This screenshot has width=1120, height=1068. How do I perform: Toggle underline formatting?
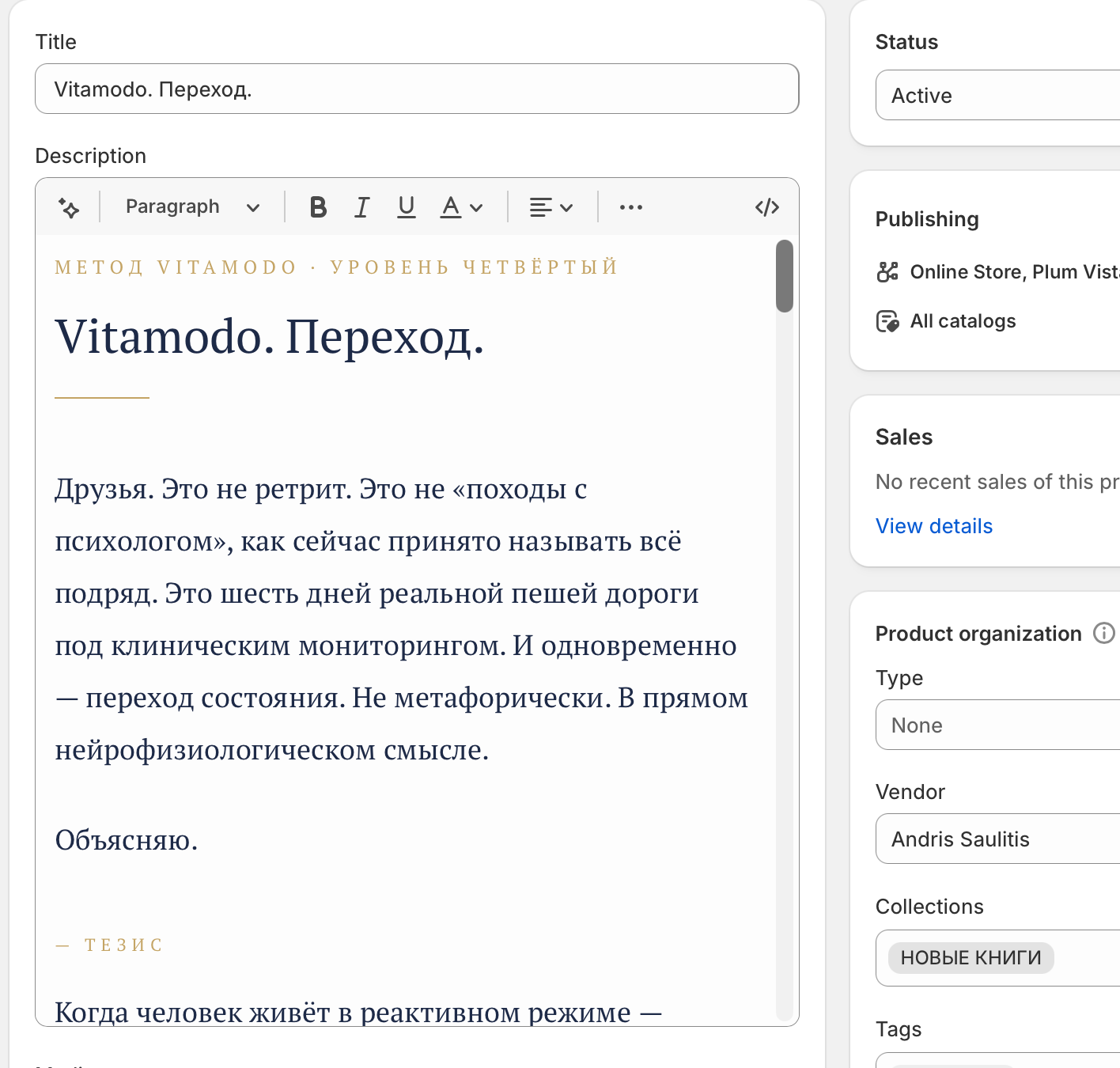pyautogui.click(x=407, y=207)
